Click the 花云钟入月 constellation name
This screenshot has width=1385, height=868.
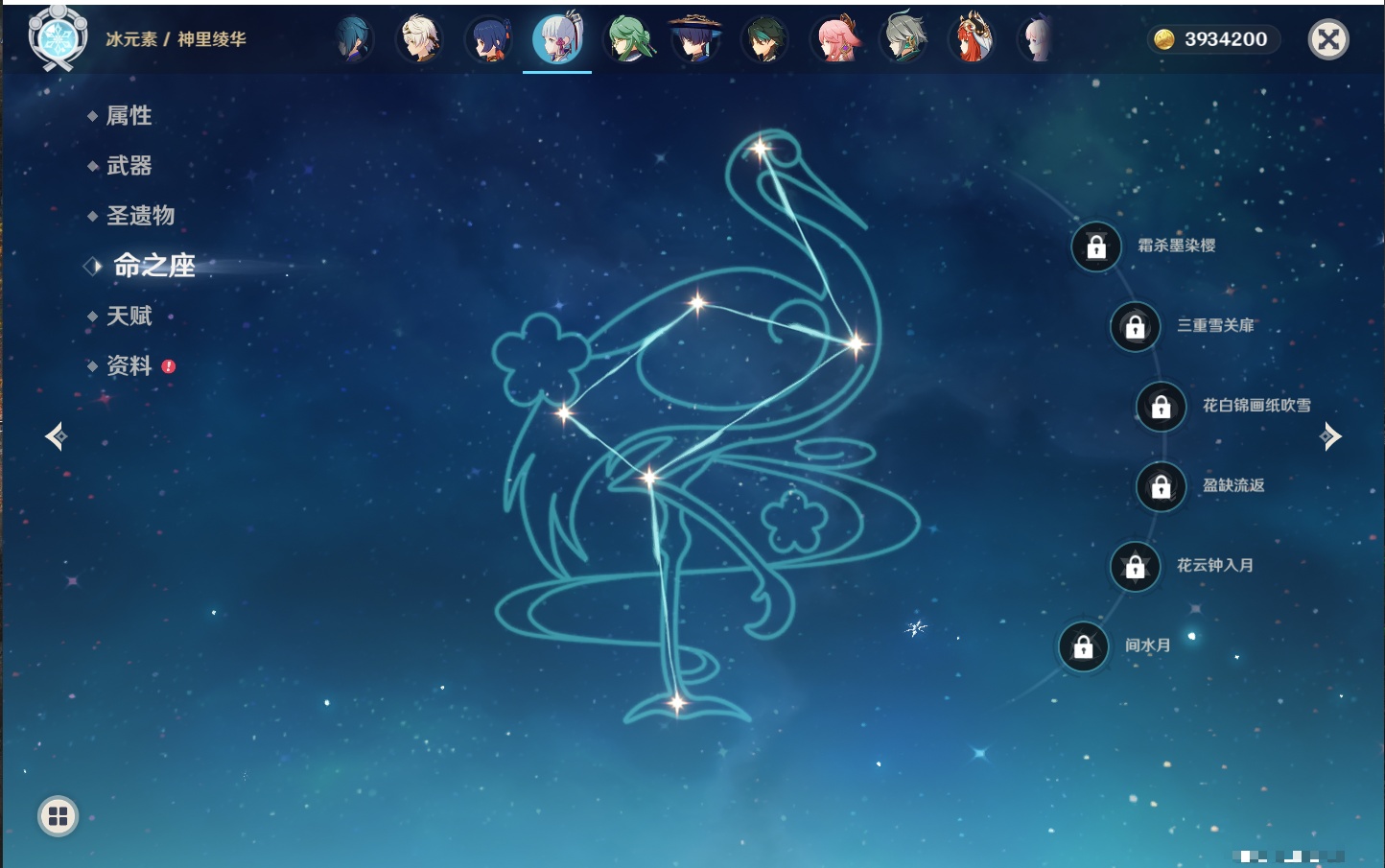(x=1215, y=565)
